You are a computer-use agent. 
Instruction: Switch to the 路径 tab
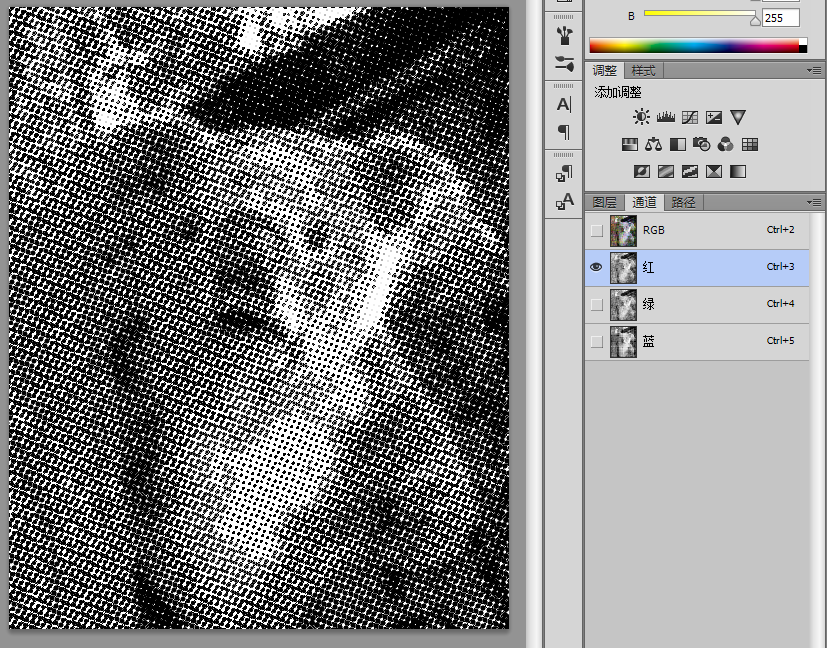point(684,202)
